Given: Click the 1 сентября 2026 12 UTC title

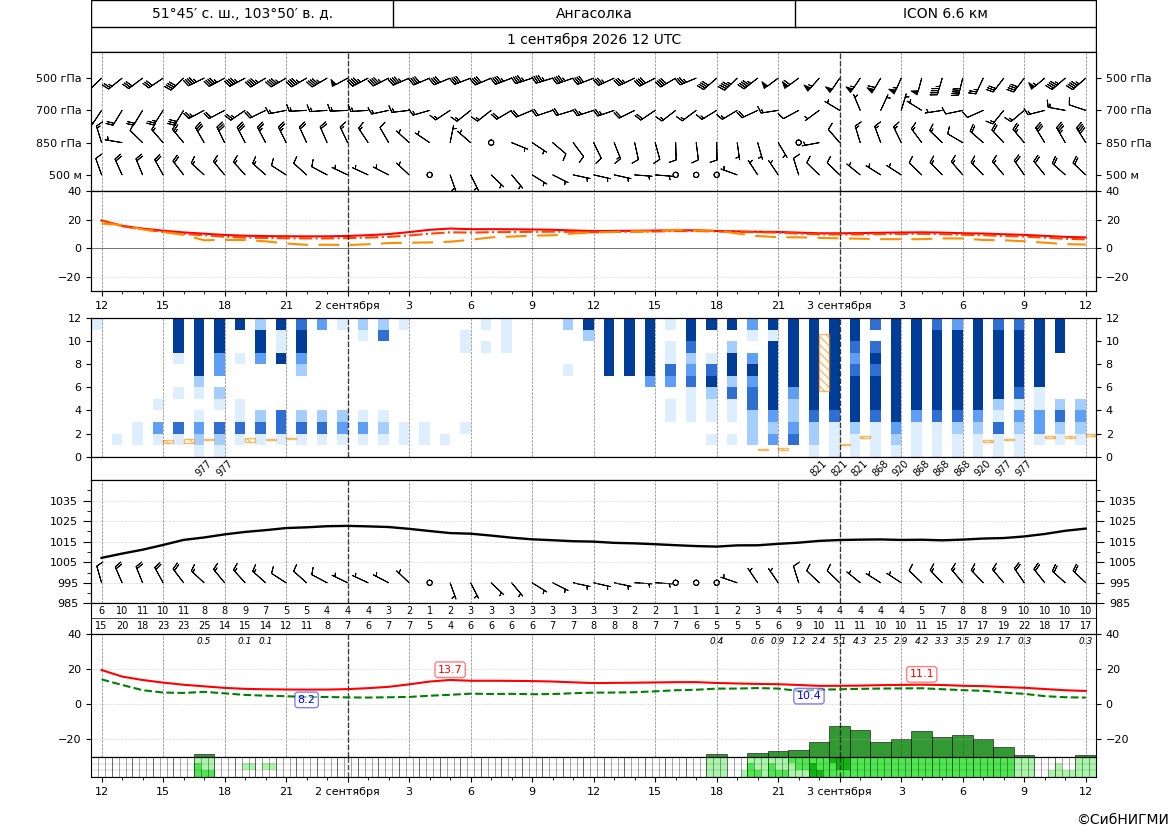Looking at the screenshot, I should tap(594, 40).
